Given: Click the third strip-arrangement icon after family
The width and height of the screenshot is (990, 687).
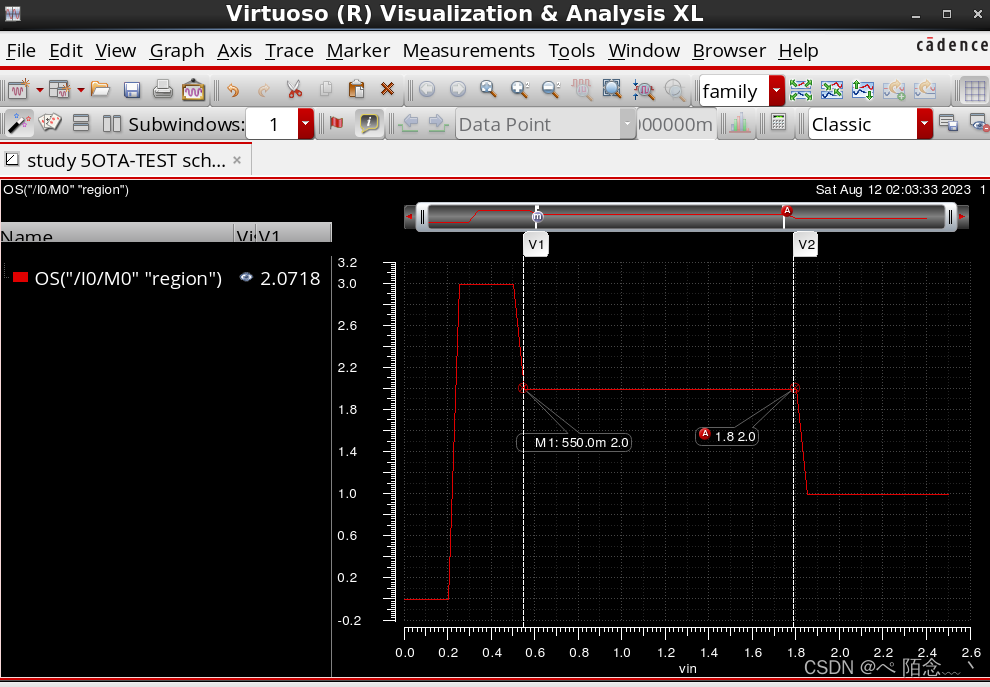Looking at the screenshot, I should pyautogui.click(x=862, y=90).
